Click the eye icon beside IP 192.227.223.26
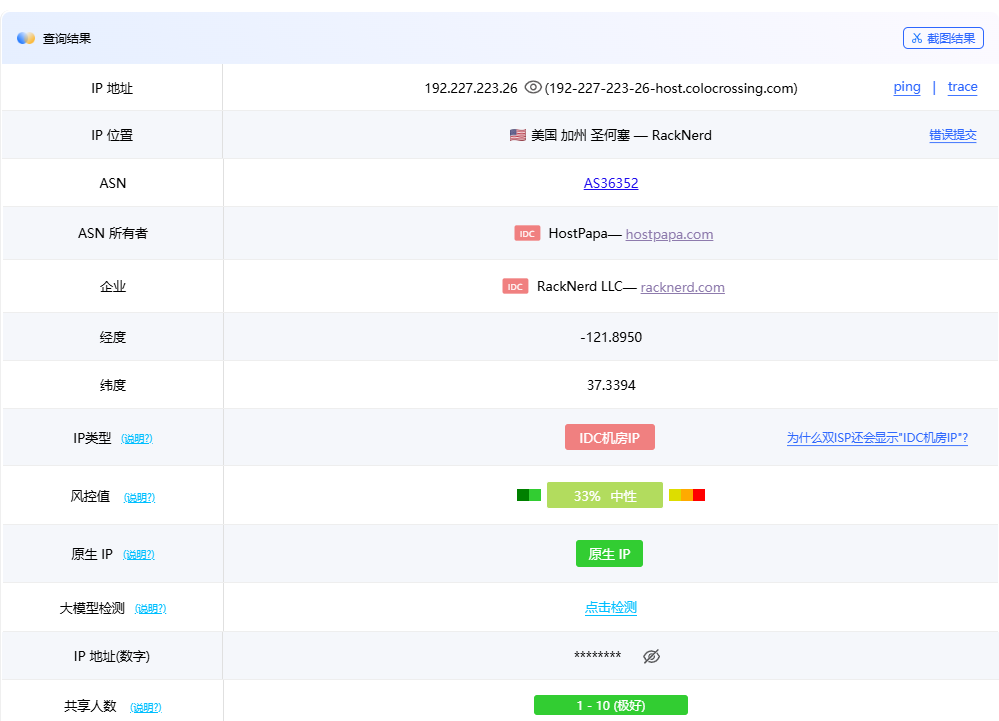The height and width of the screenshot is (721, 999). click(533, 87)
